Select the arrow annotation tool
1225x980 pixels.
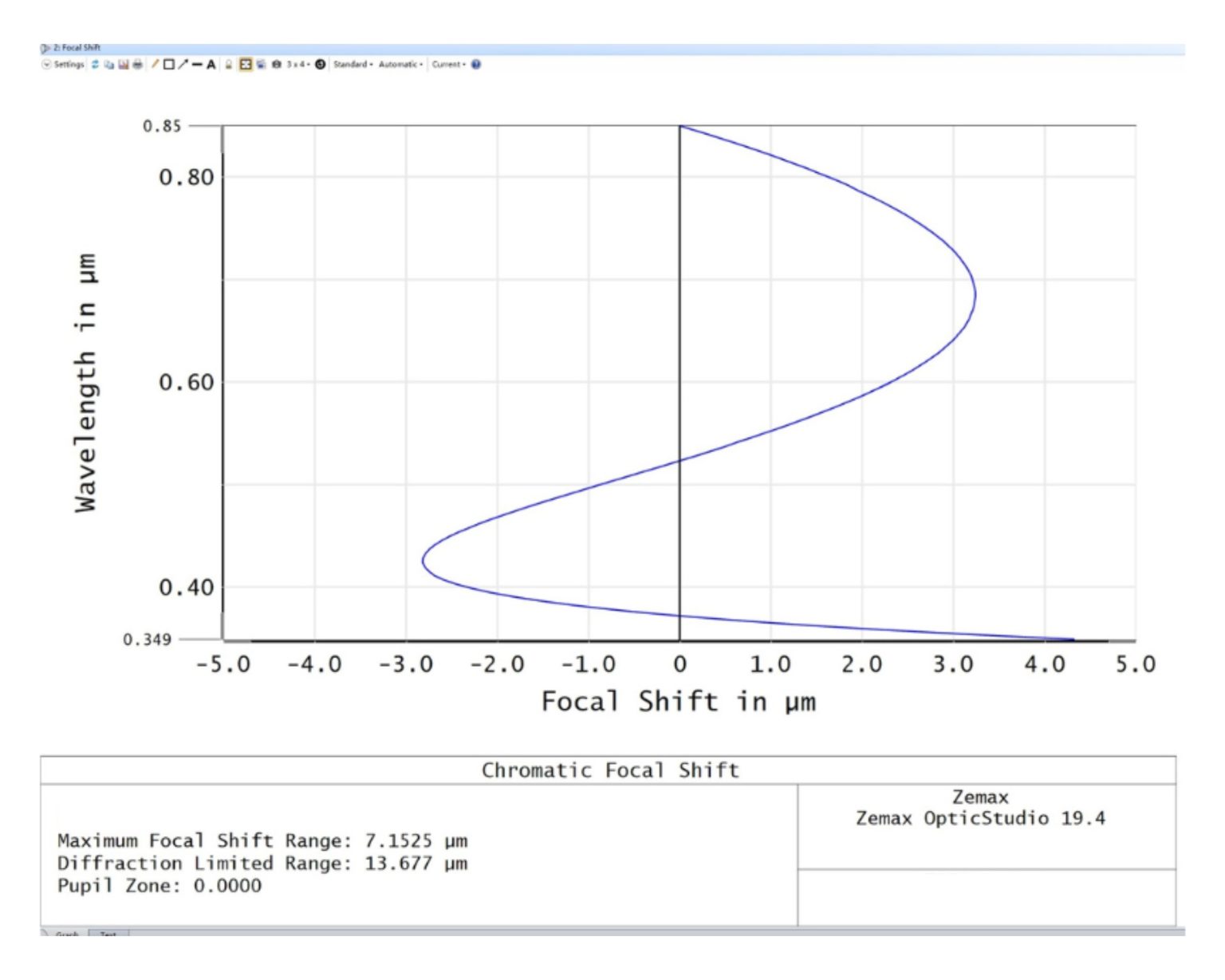pos(181,67)
